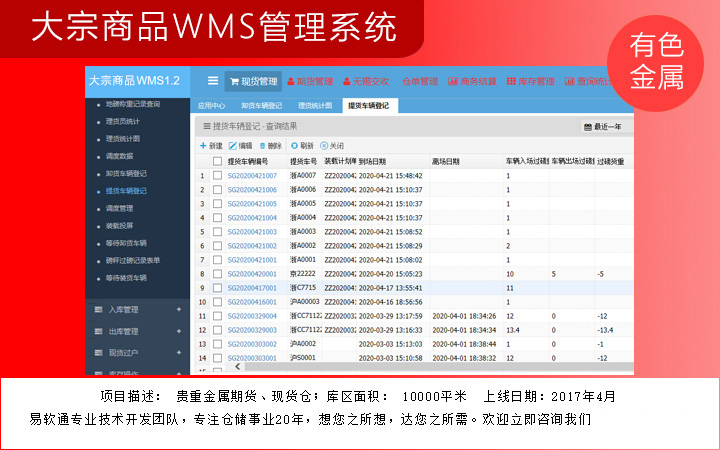
Task: Expand the 入库管理 sidebar section
Action: pyautogui.click(x=179, y=309)
